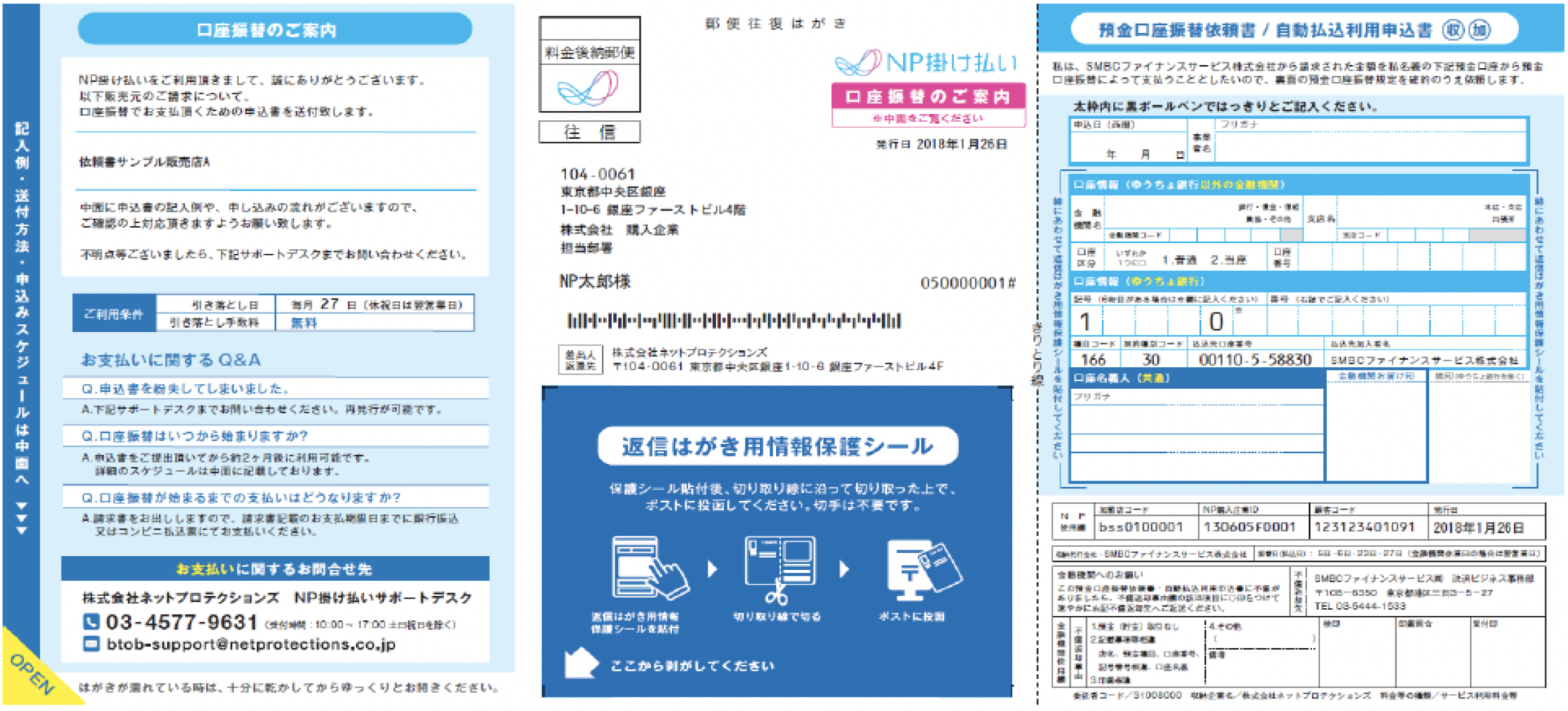Click the 払込先口座番号 00110-5-58830
This screenshot has width=1568, height=711.
1255,359
